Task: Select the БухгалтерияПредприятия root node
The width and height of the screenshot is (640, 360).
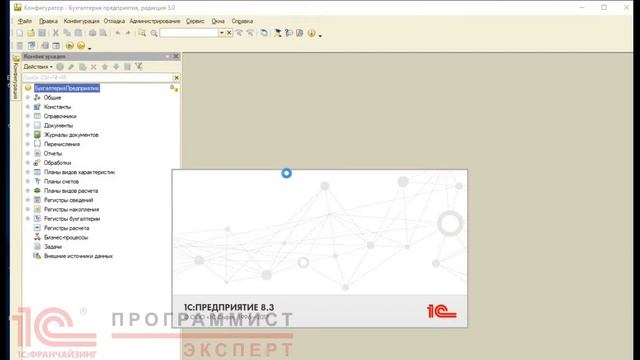Action: click(x=67, y=88)
